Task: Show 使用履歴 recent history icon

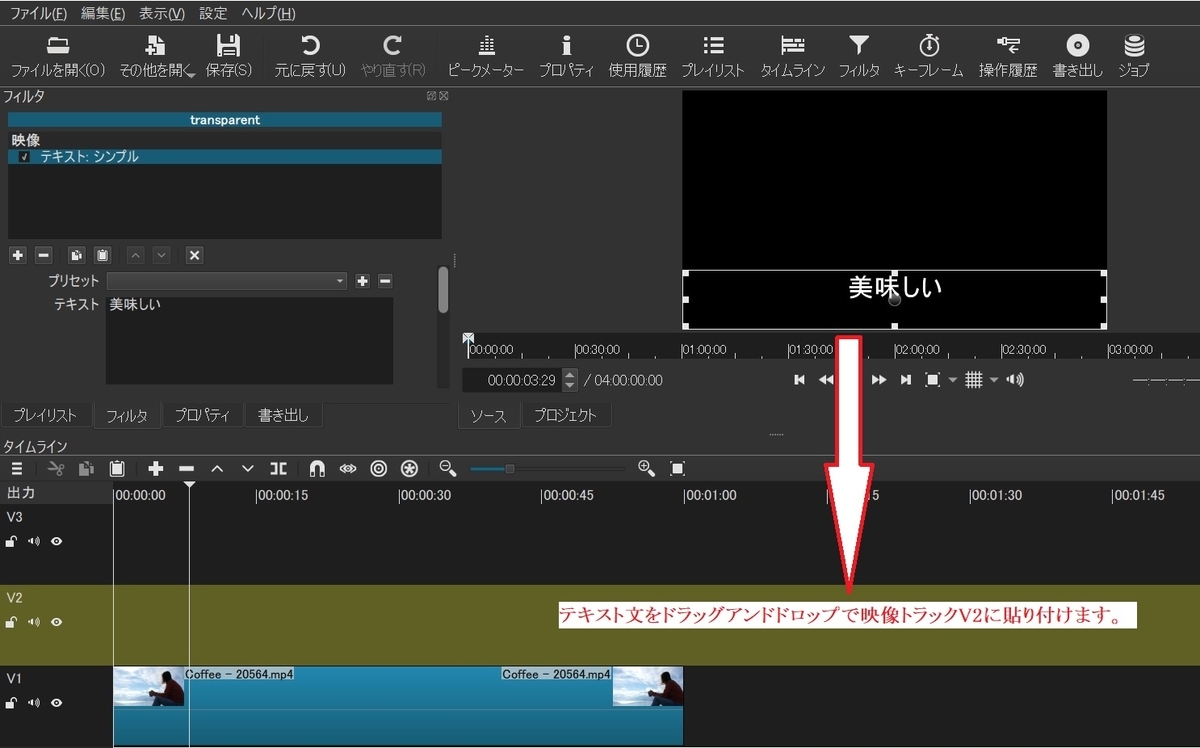Action: (x=637, y=57)
